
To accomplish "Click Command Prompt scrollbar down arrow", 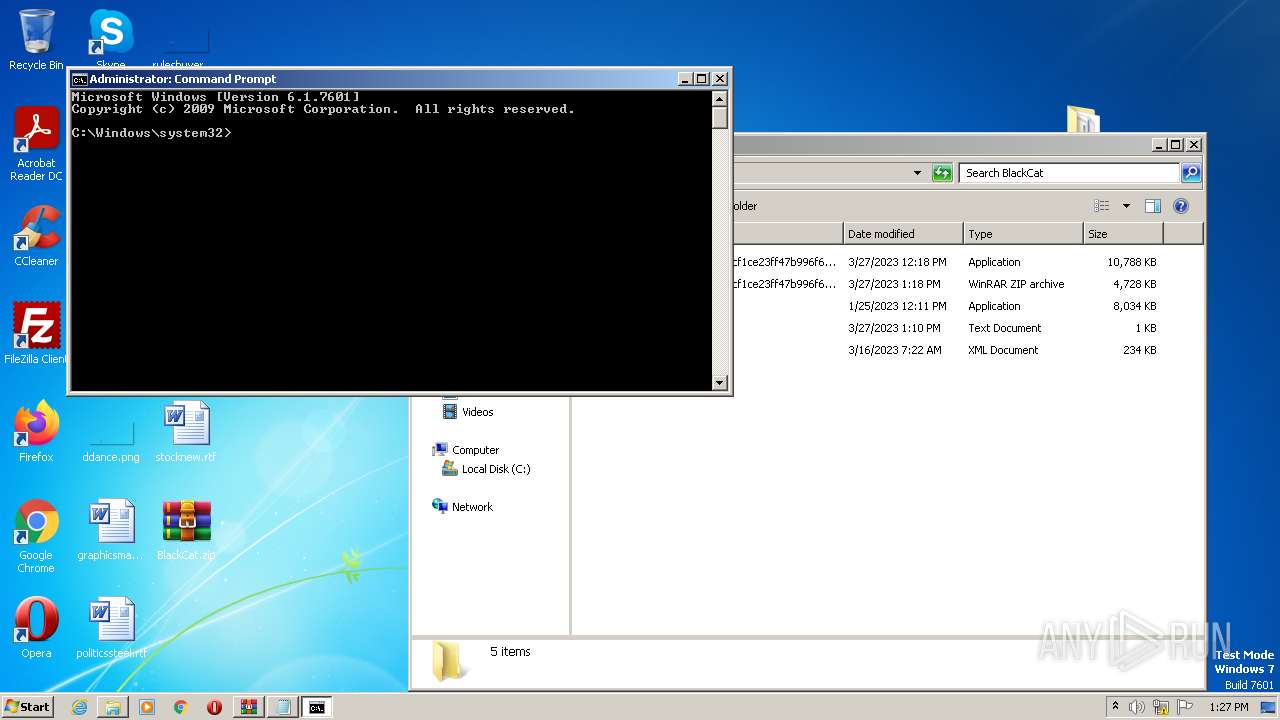I will point(720,382).
